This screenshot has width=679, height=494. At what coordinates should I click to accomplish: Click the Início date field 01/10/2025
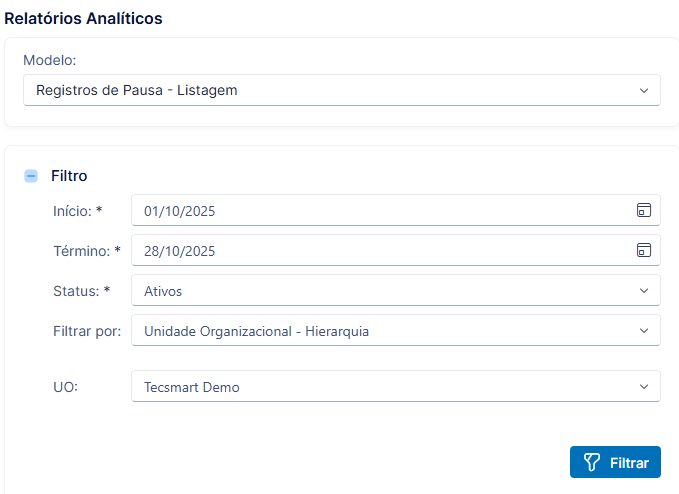(396, 210)
